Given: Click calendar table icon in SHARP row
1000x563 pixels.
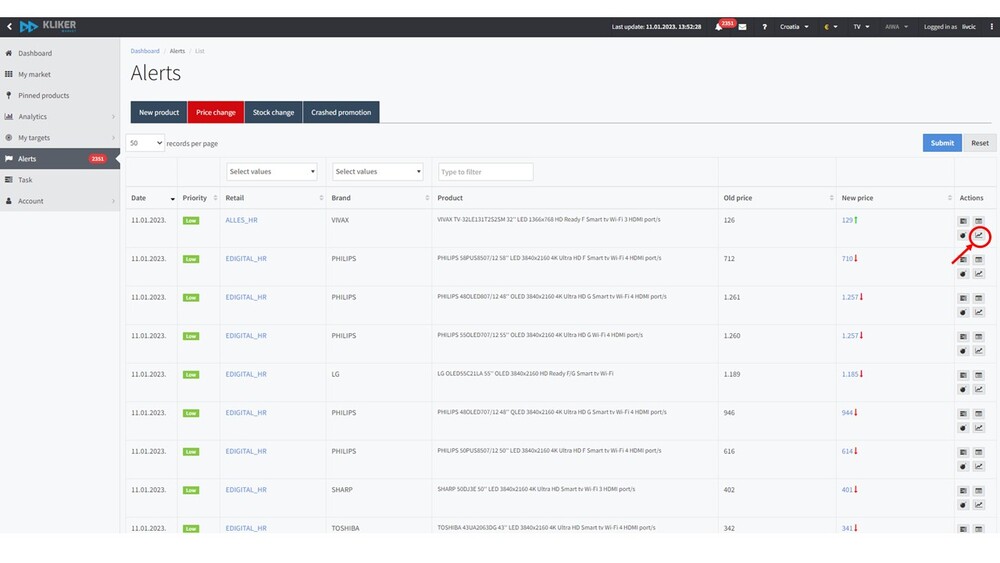Looking at the screenshot, I should tap(979, 491).
